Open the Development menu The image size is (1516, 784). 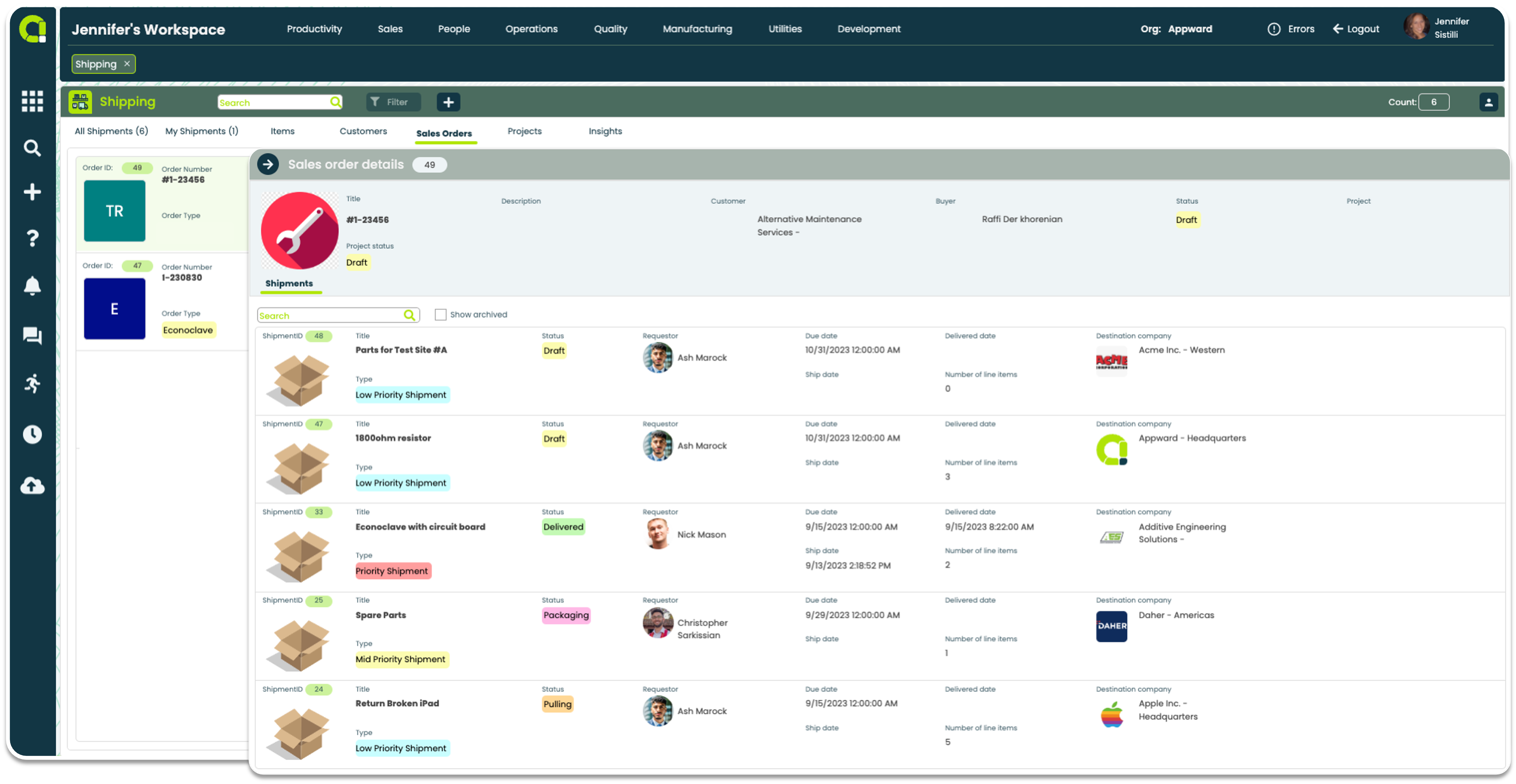[x=869, y=29]
